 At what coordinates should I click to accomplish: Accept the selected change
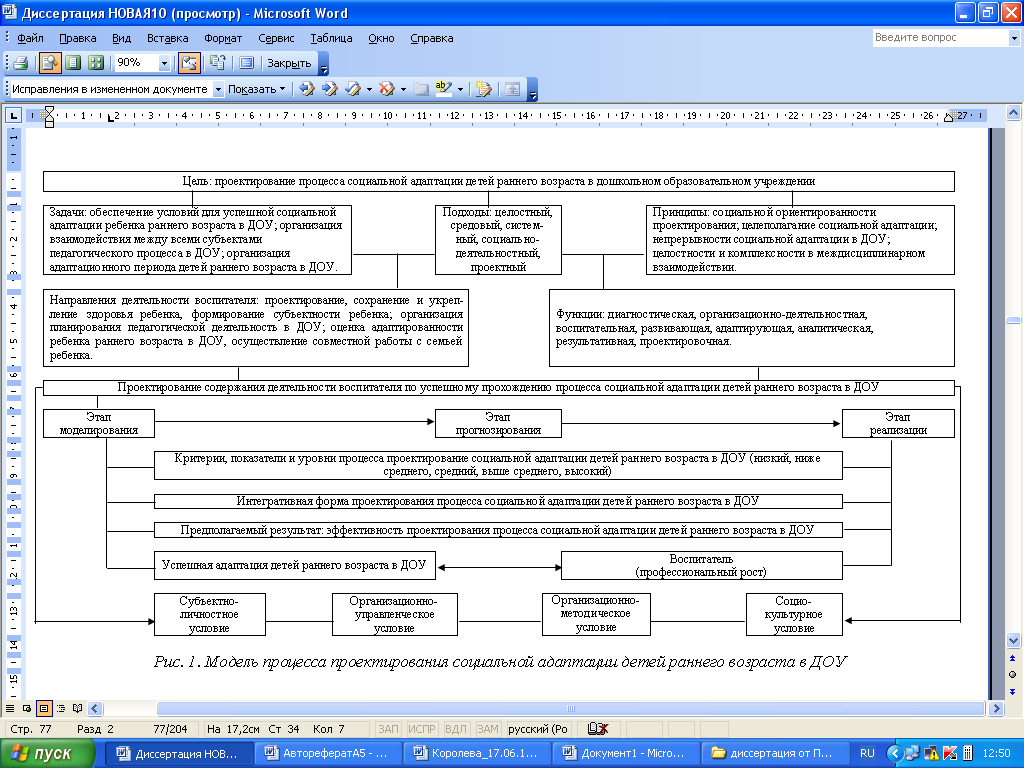click(353, 89)
